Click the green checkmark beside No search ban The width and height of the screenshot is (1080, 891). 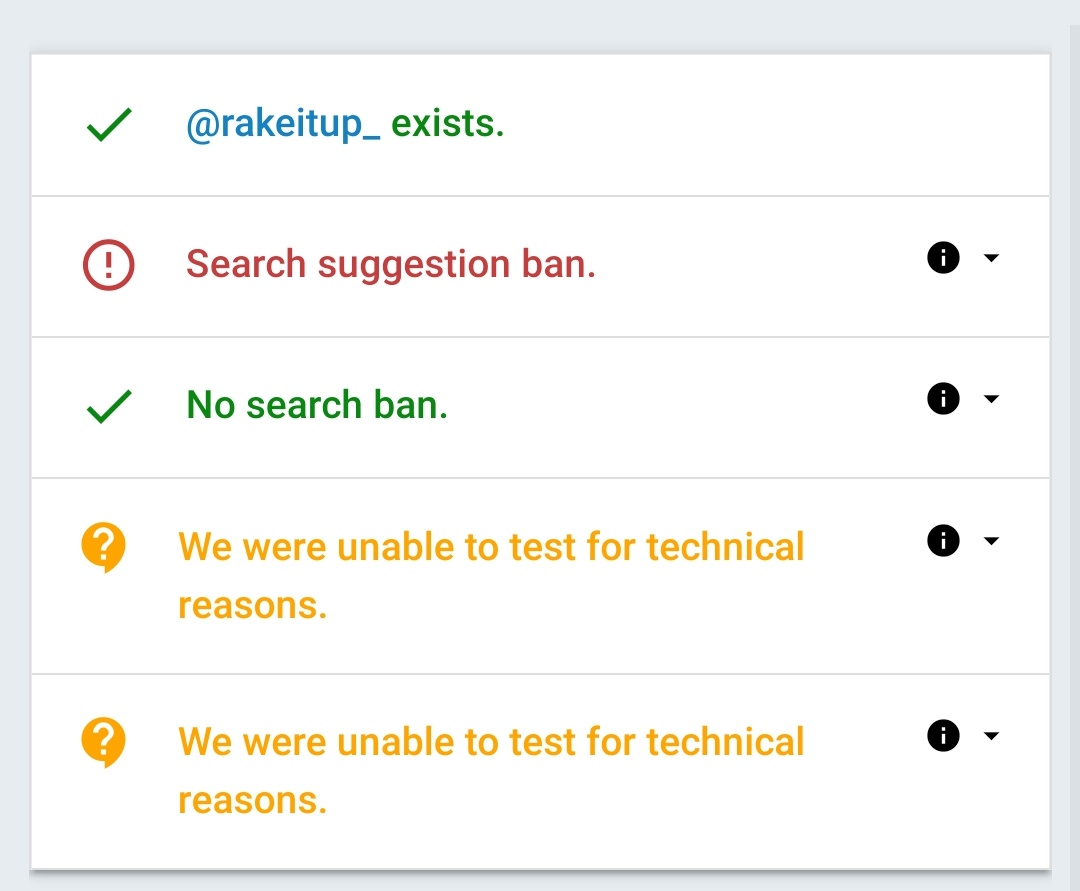[x=109, y=406]
